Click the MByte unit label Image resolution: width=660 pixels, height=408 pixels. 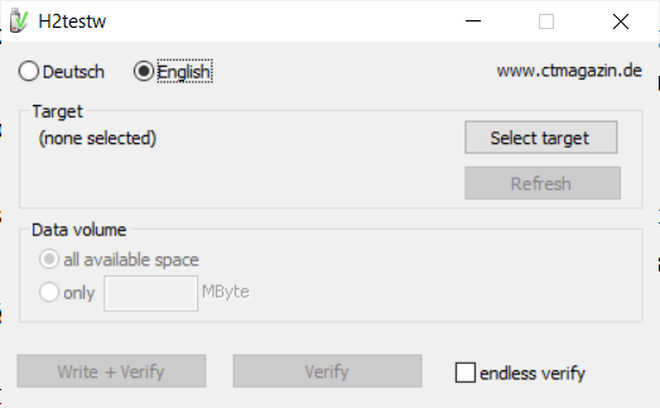(226, 291)
